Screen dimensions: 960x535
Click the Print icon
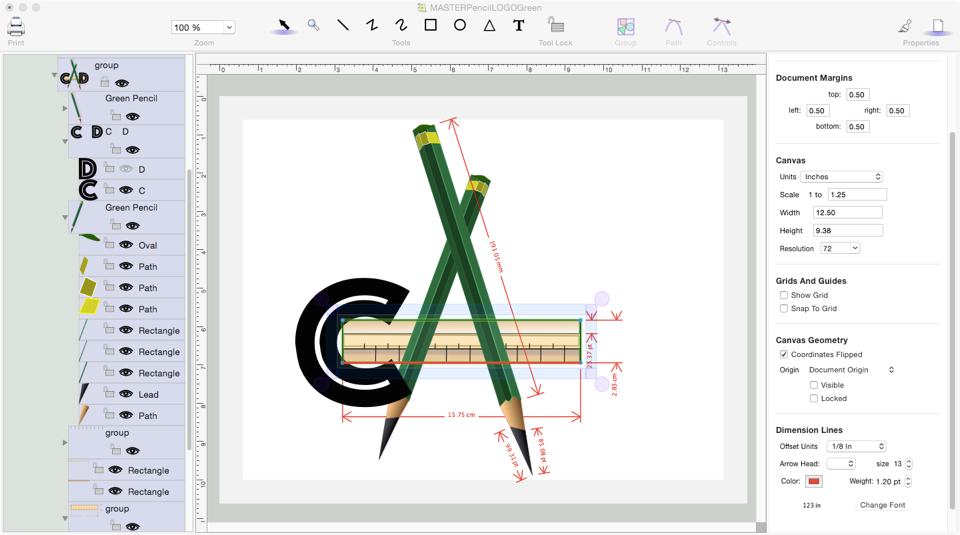tap(16, 27)
